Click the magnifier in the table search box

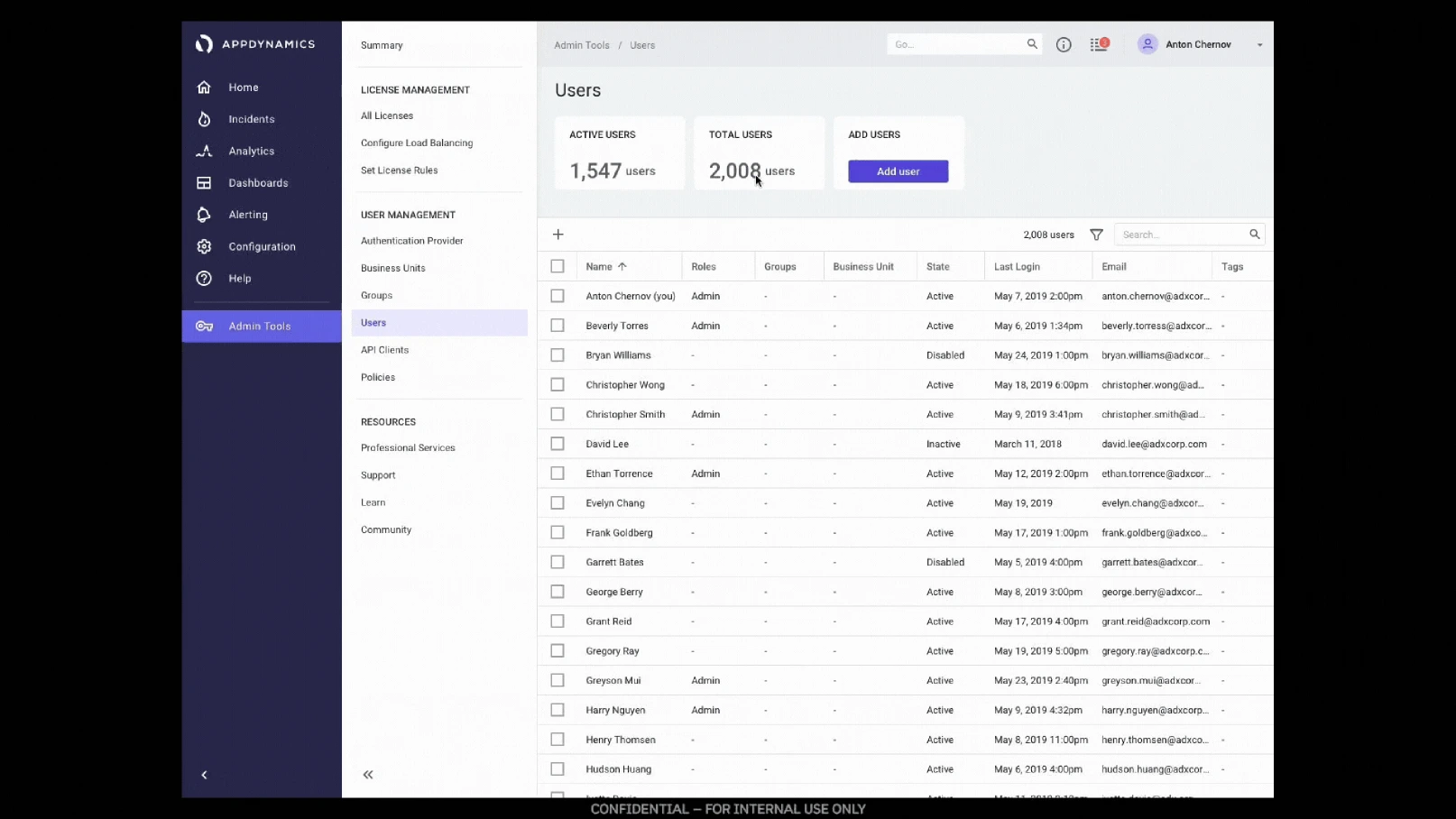pyautogui.click(x=1254, y=235)
